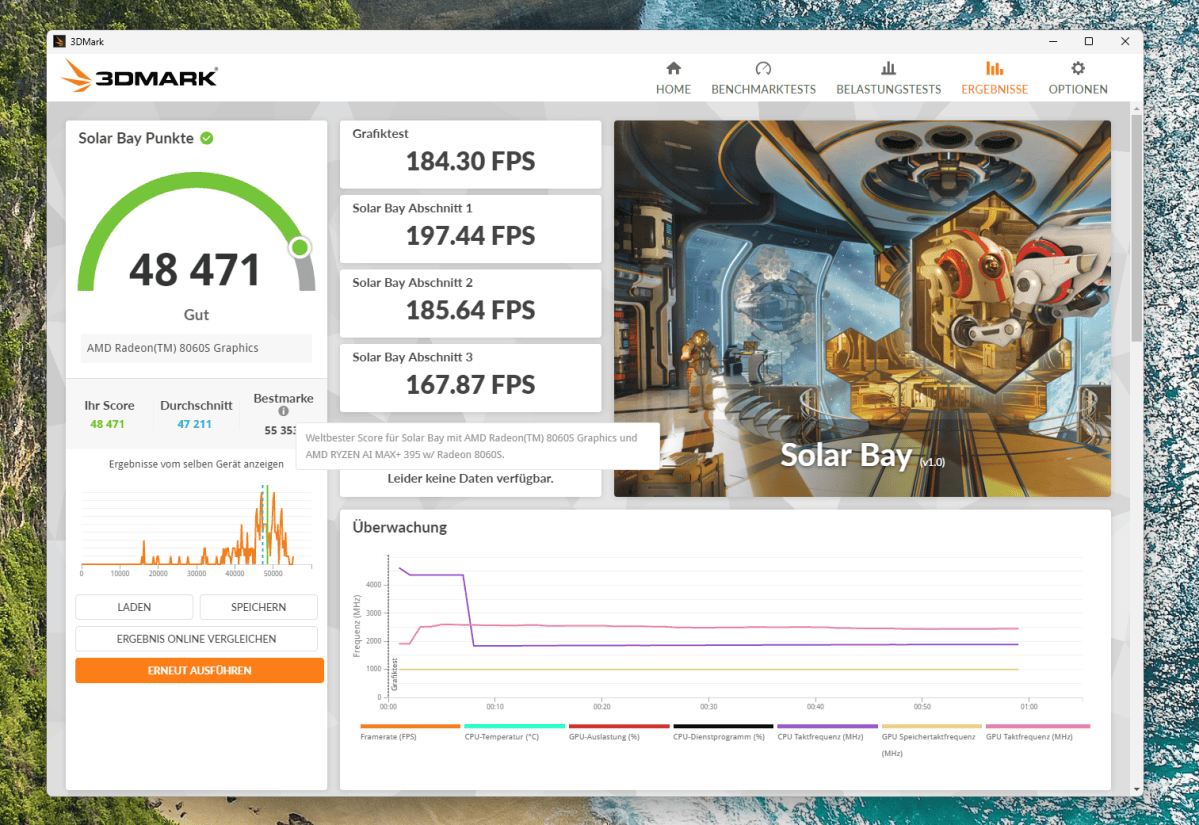This screenshot has width=1199, height=825.
Task: Click Solar Bay Abschnitt 1 result card
Action: click(x=470, y=229)
